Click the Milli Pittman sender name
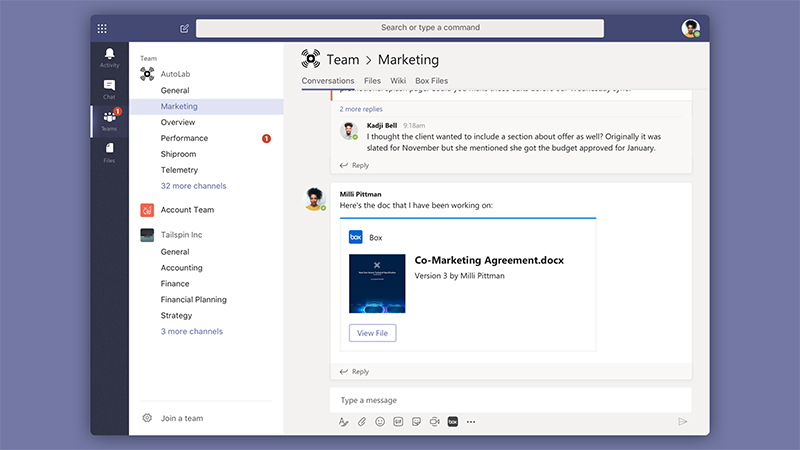The image size is (800, 450). click(360, 194)
